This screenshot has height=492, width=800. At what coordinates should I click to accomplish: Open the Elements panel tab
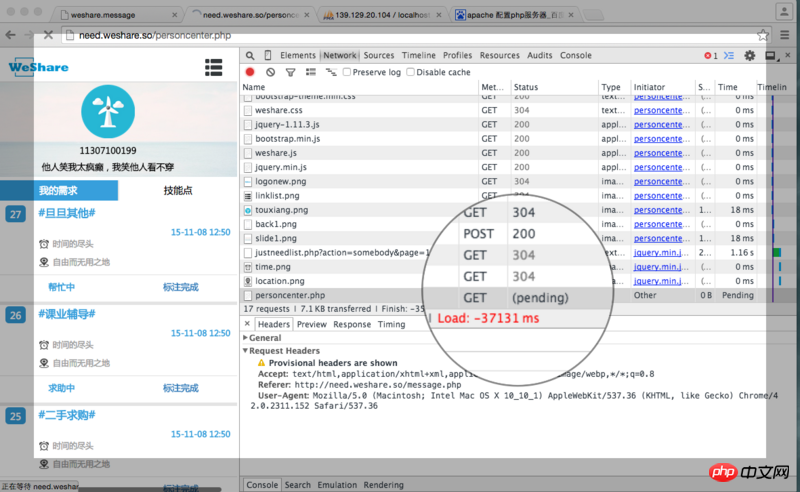point(298,56)
